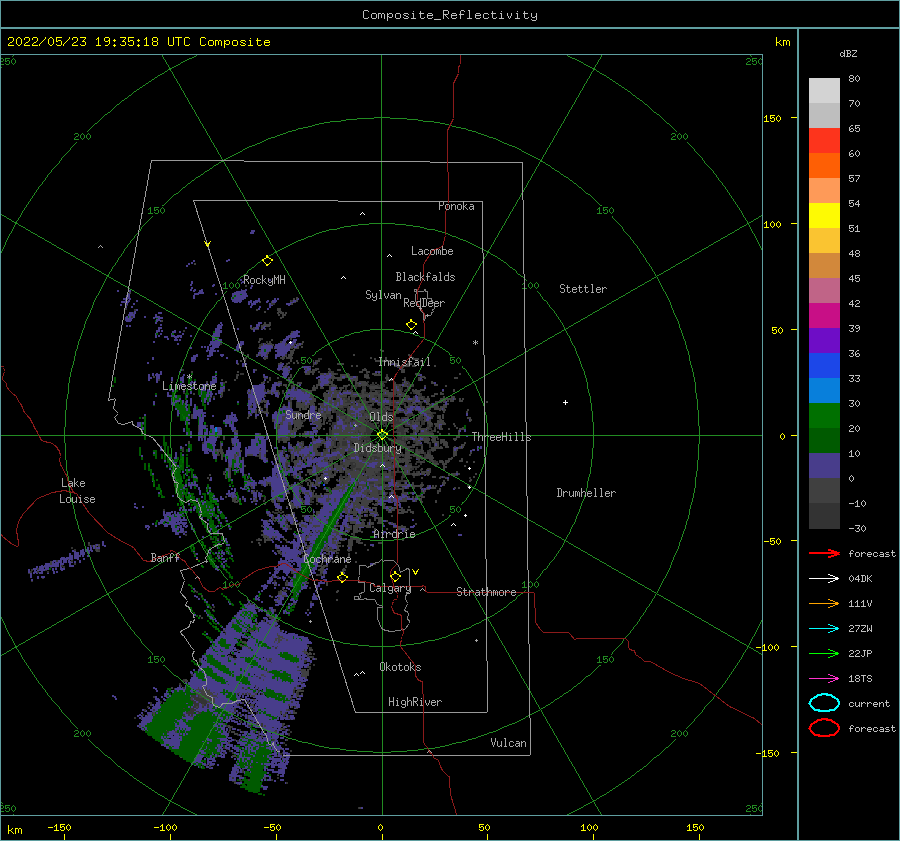Click the yellow radar site marker at center
The height and width of the screenshot is (841, 900).
(x=382, y=435)
